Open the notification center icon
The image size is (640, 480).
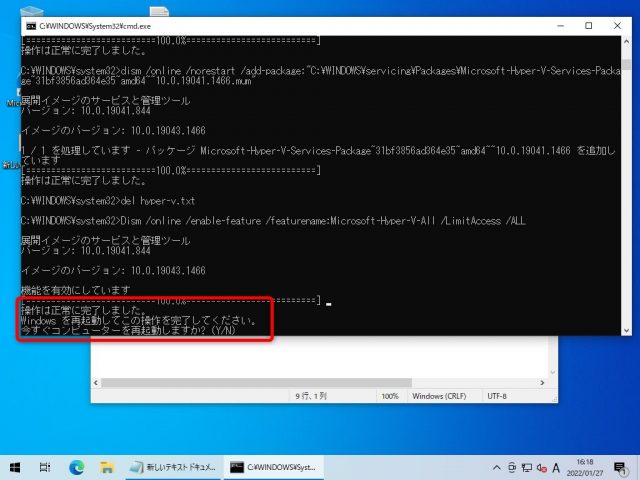(617, 467)
